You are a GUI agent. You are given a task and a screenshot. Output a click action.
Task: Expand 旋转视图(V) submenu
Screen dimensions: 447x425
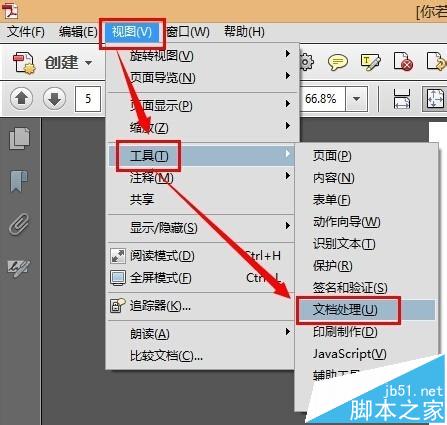(201, 55)
